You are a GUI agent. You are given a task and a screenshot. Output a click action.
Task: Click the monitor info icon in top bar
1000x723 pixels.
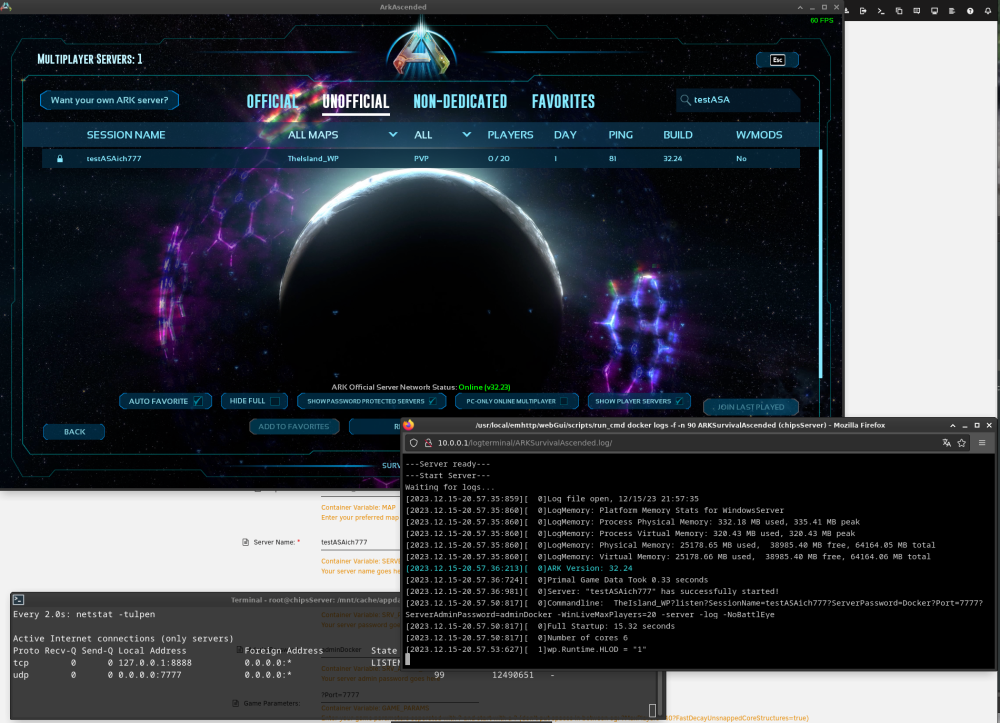(934, 11)
